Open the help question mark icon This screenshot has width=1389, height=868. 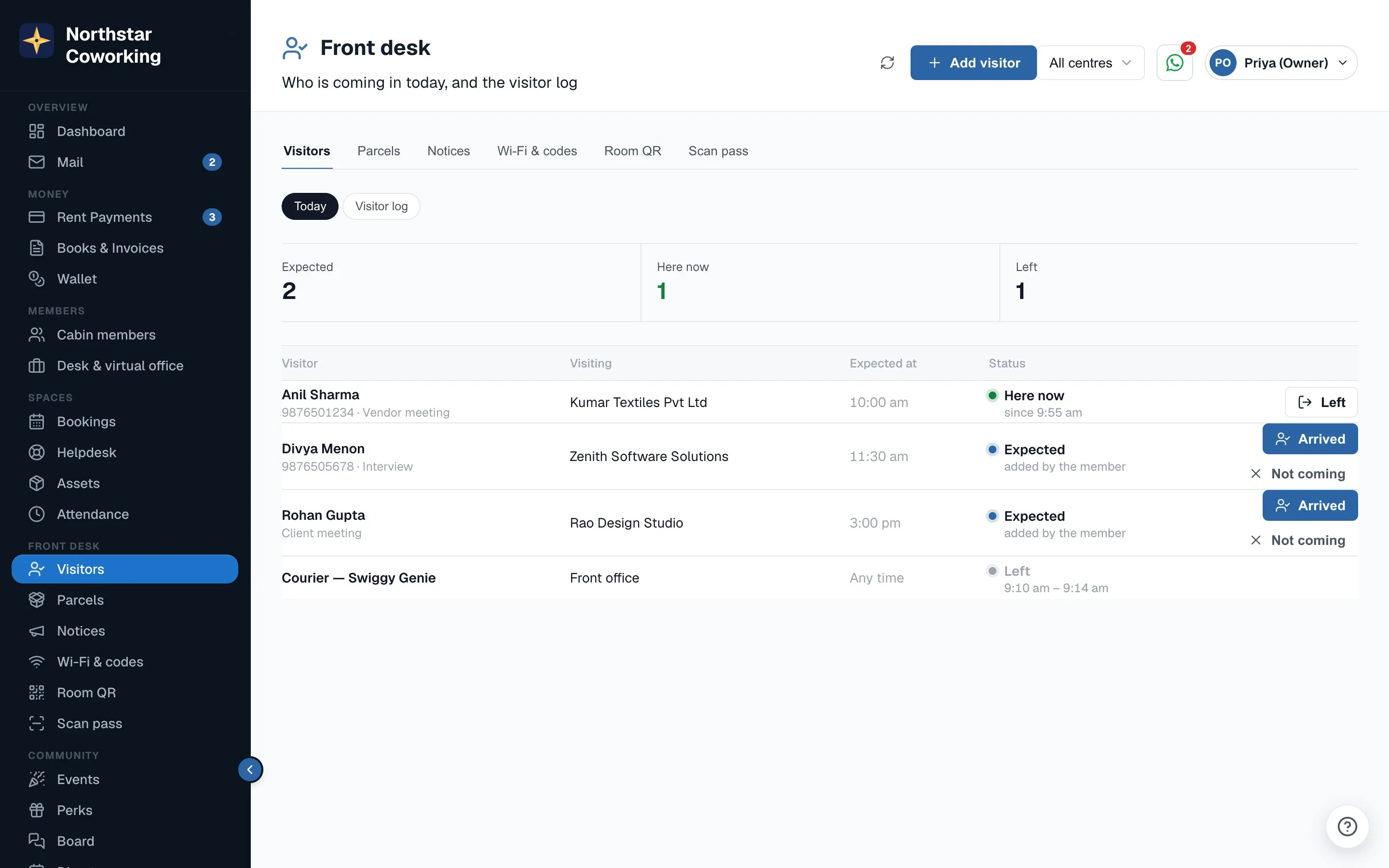coord(1347,827)
